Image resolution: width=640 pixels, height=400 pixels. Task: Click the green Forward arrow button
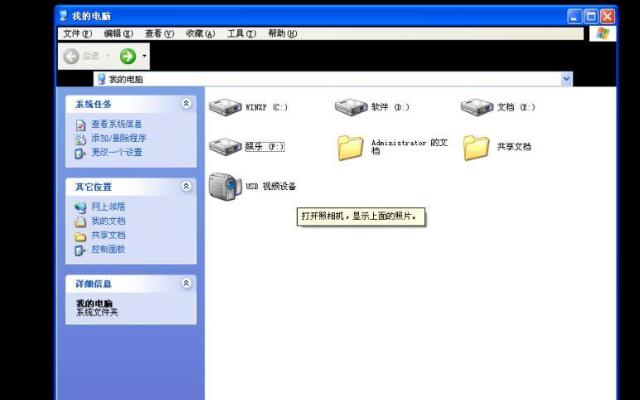128,56
